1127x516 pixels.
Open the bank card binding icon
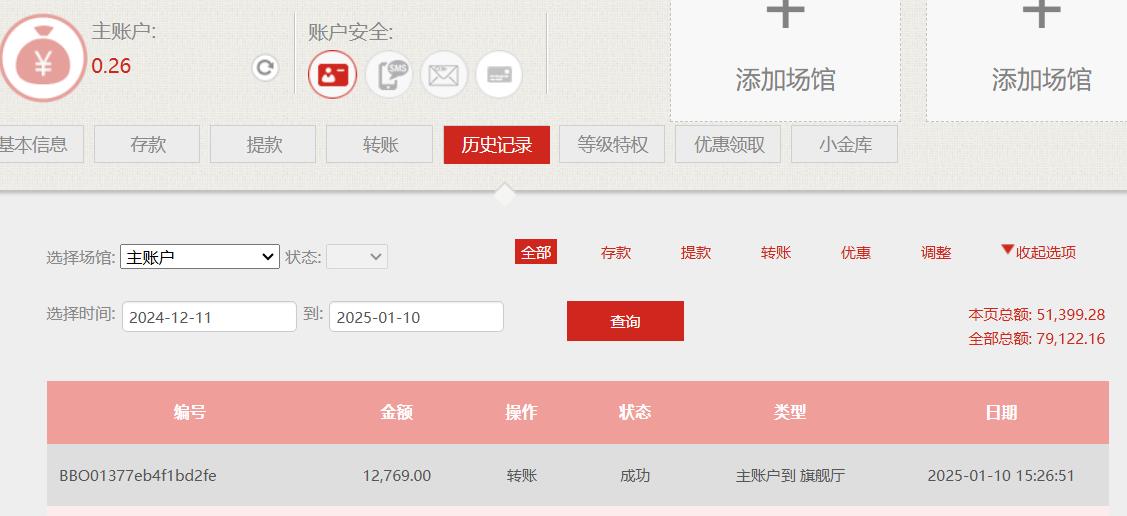point(499,74)
